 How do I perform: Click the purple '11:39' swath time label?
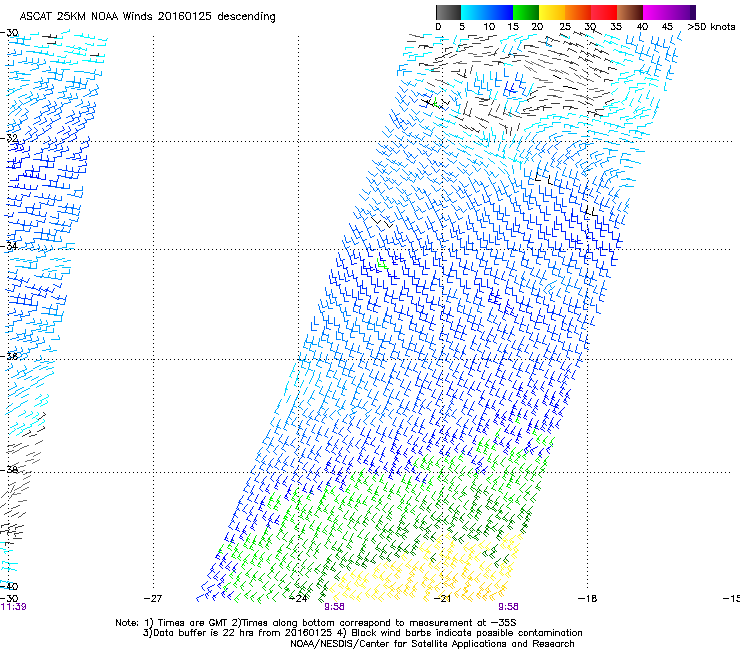(x=13, y=607)
